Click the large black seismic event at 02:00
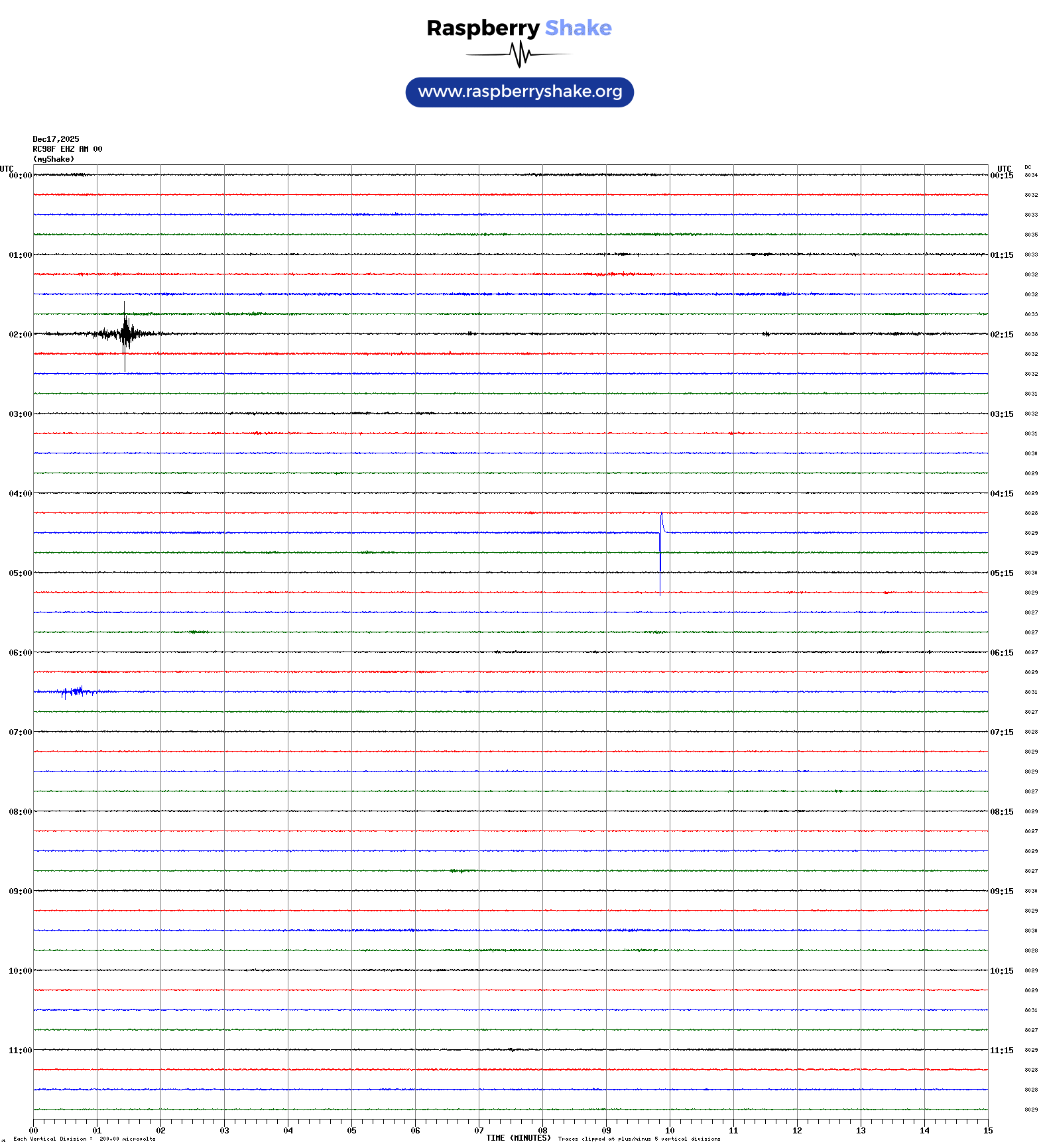The image size is (1041, 1148). pos(125,334)
